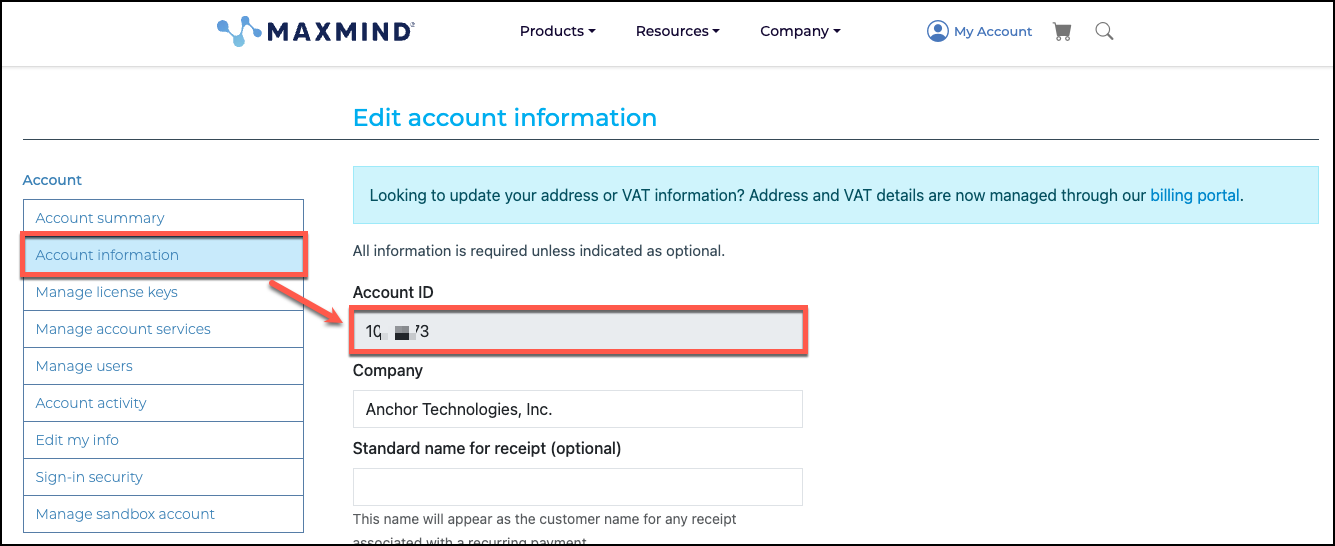The height and width of the screenshot is (546, 1335).
Task: Open Manage license keys page
Action: (x=106, y=292)
